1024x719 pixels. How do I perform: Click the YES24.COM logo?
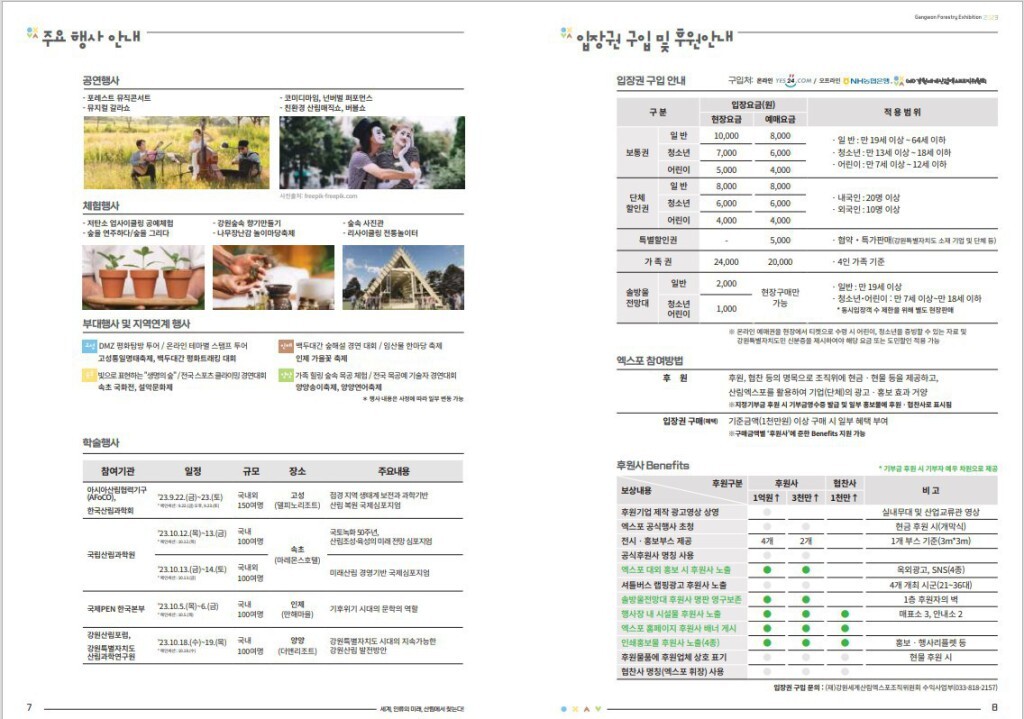793,81
